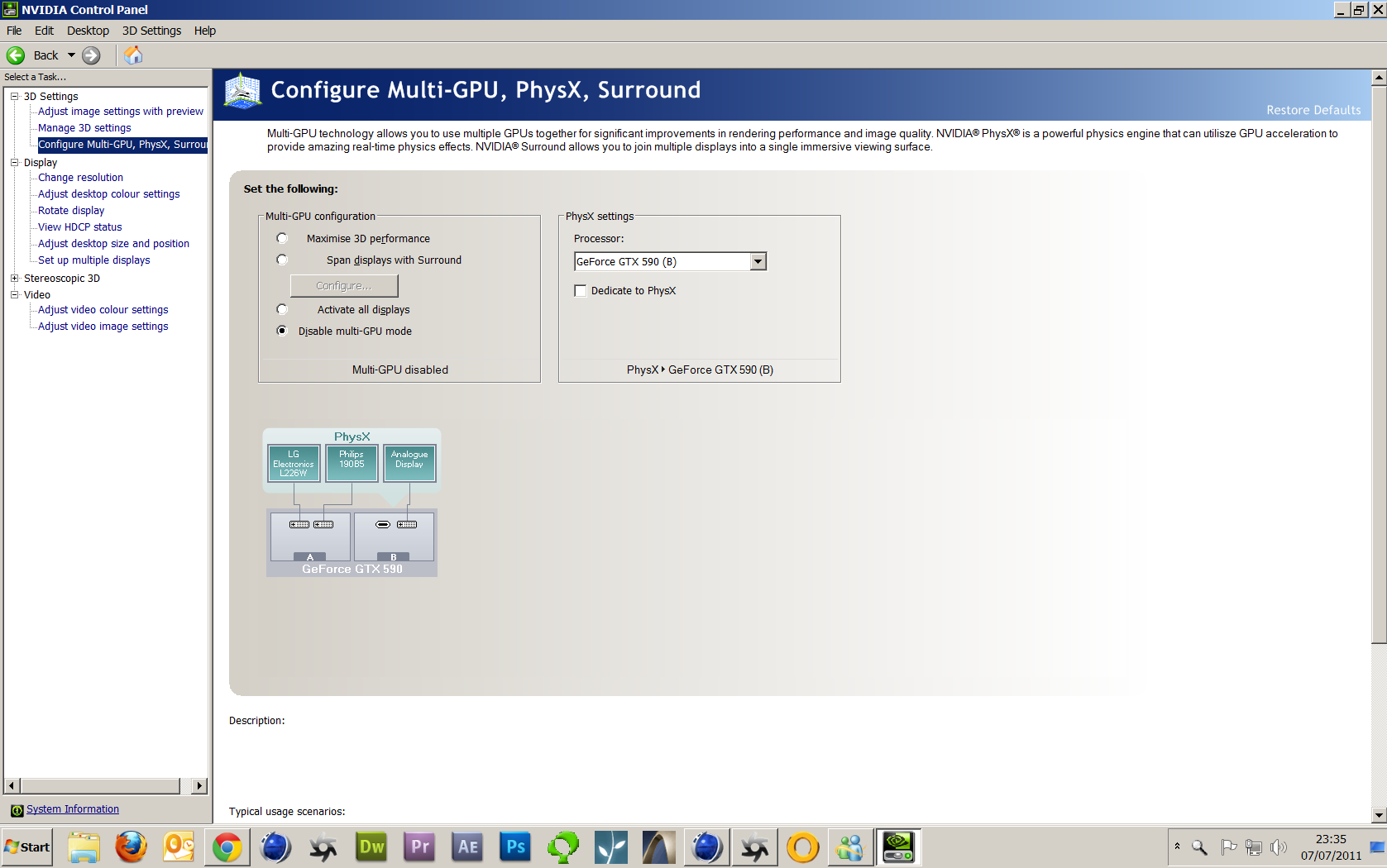Open the Edit menu
This screenshot has width=1387, height=868.
(x=44, y=31)
